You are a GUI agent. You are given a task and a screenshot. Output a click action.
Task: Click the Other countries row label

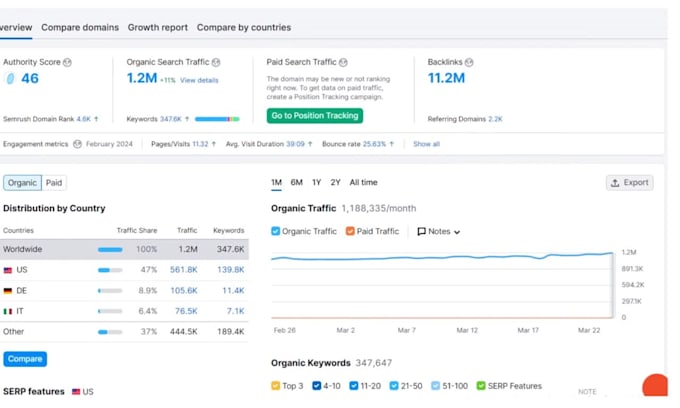coord(13,332)
